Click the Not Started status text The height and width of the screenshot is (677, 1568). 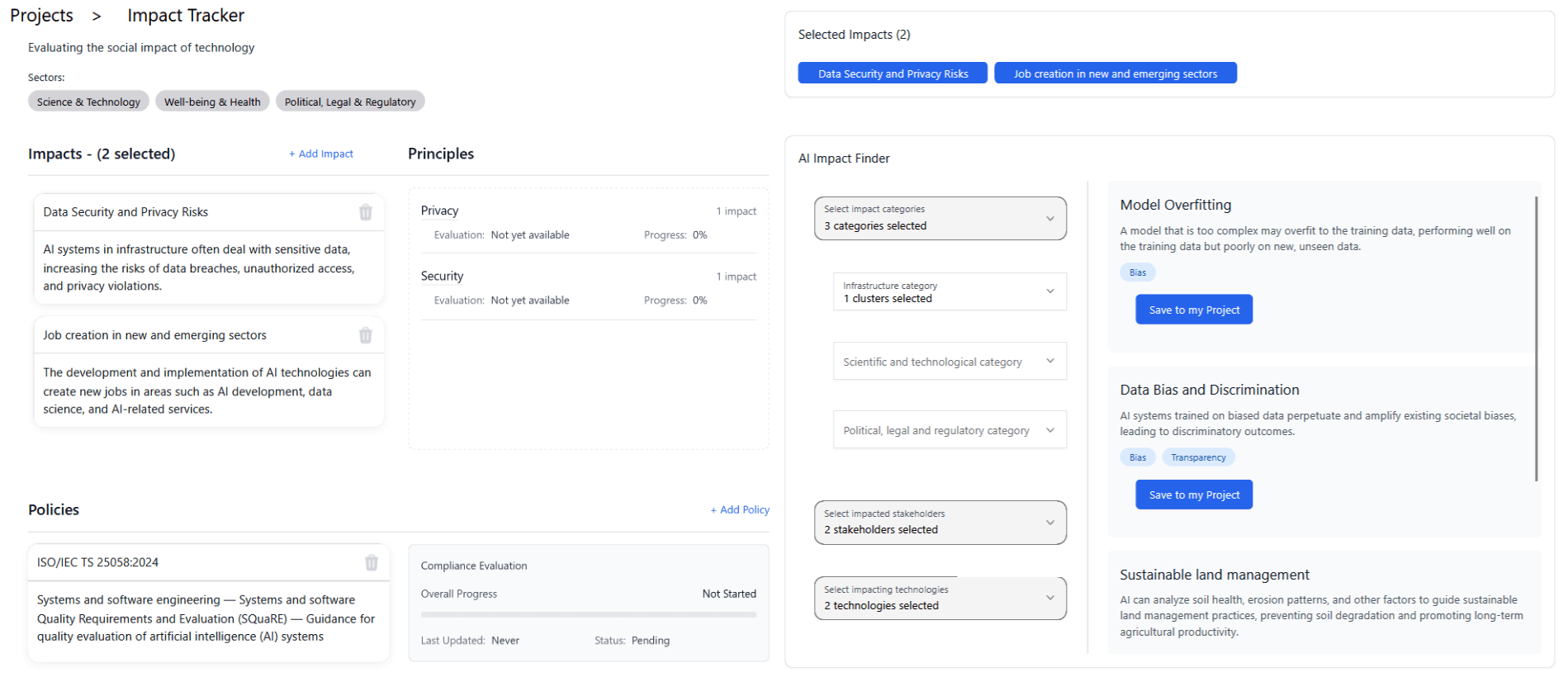[729, 594]
